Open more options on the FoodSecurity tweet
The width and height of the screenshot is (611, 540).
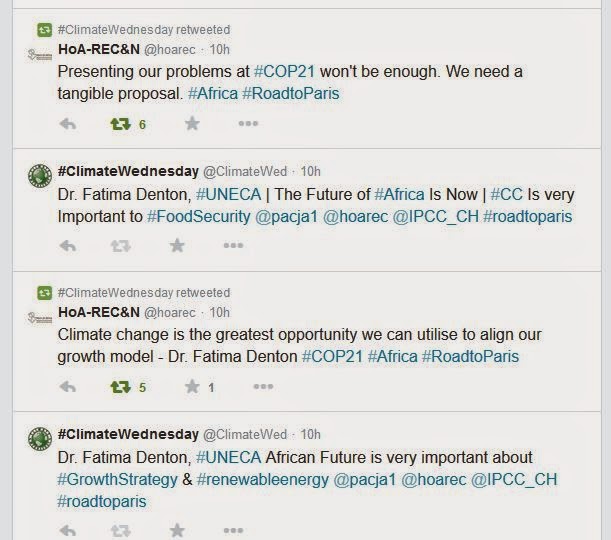coord(232,245)
